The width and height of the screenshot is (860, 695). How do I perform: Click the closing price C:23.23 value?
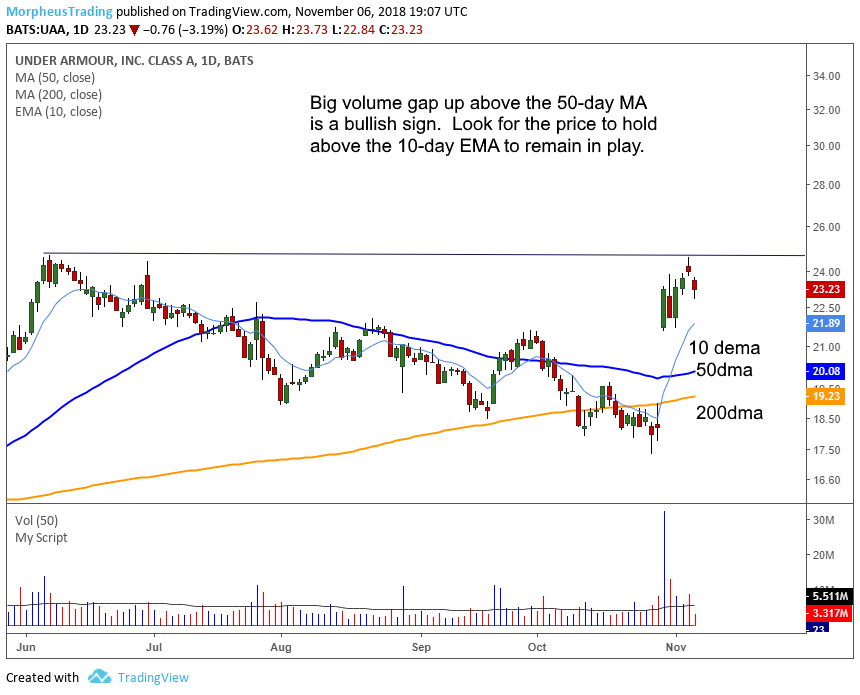point(400,30)
